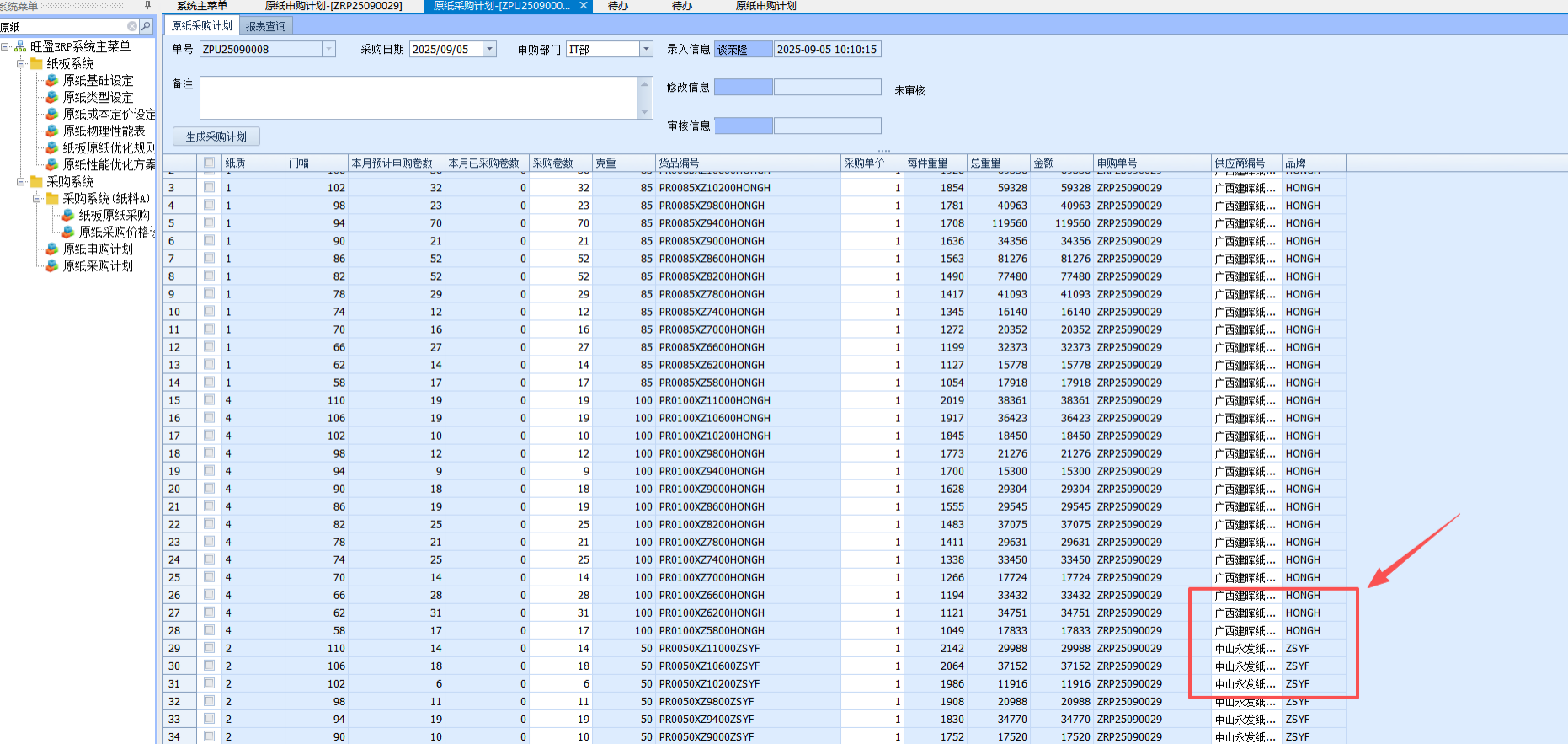This screenshot has width=1568, height=744.
Task: Sort by the 纸质 column header
Action: pos(253,163)
